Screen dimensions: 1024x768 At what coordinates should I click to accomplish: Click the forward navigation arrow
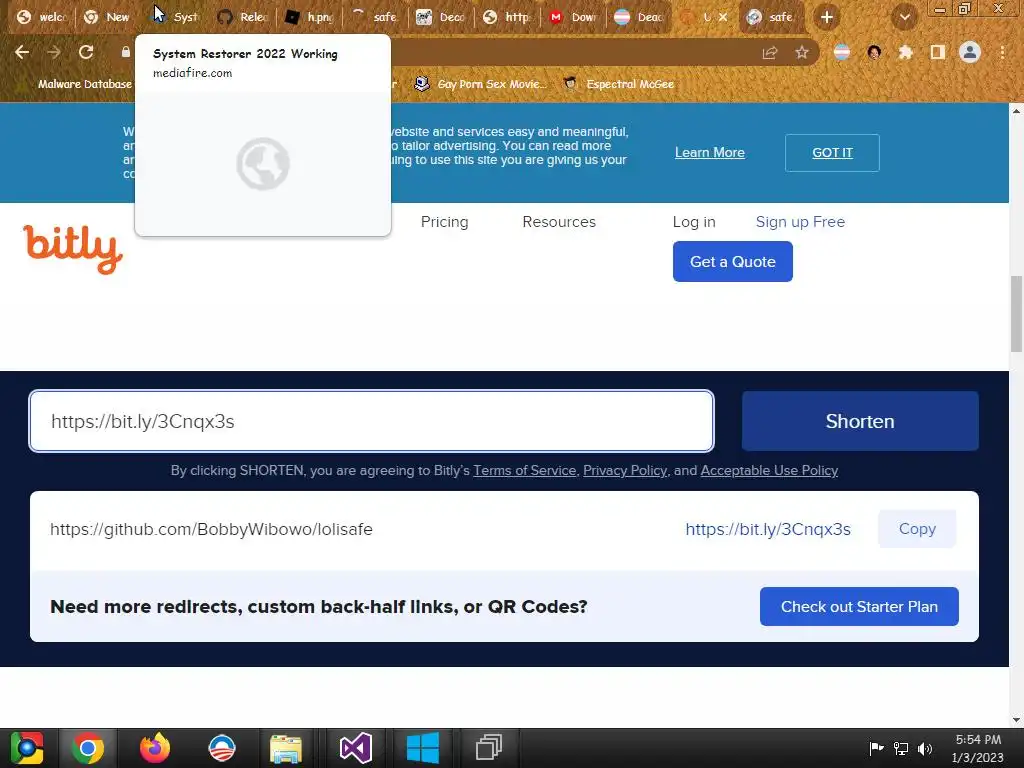pos(54,52)
